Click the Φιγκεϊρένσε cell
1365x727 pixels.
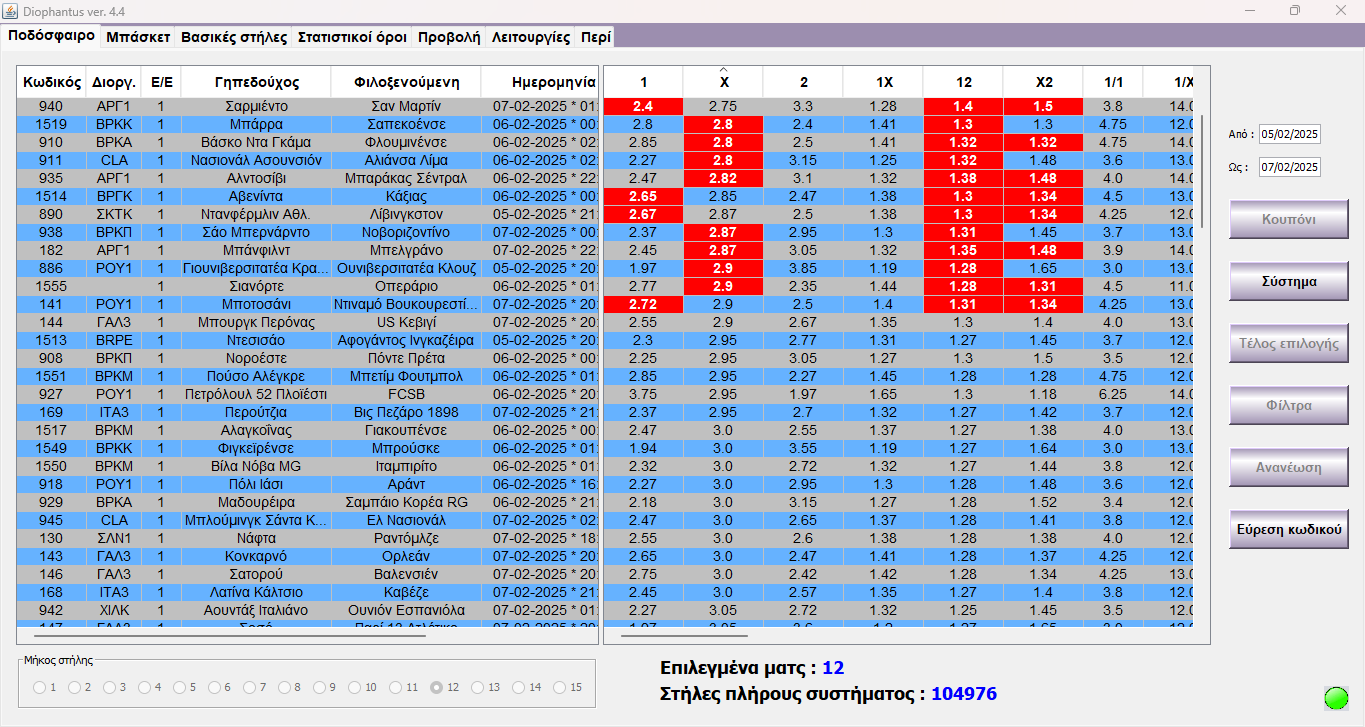(256, 448)
